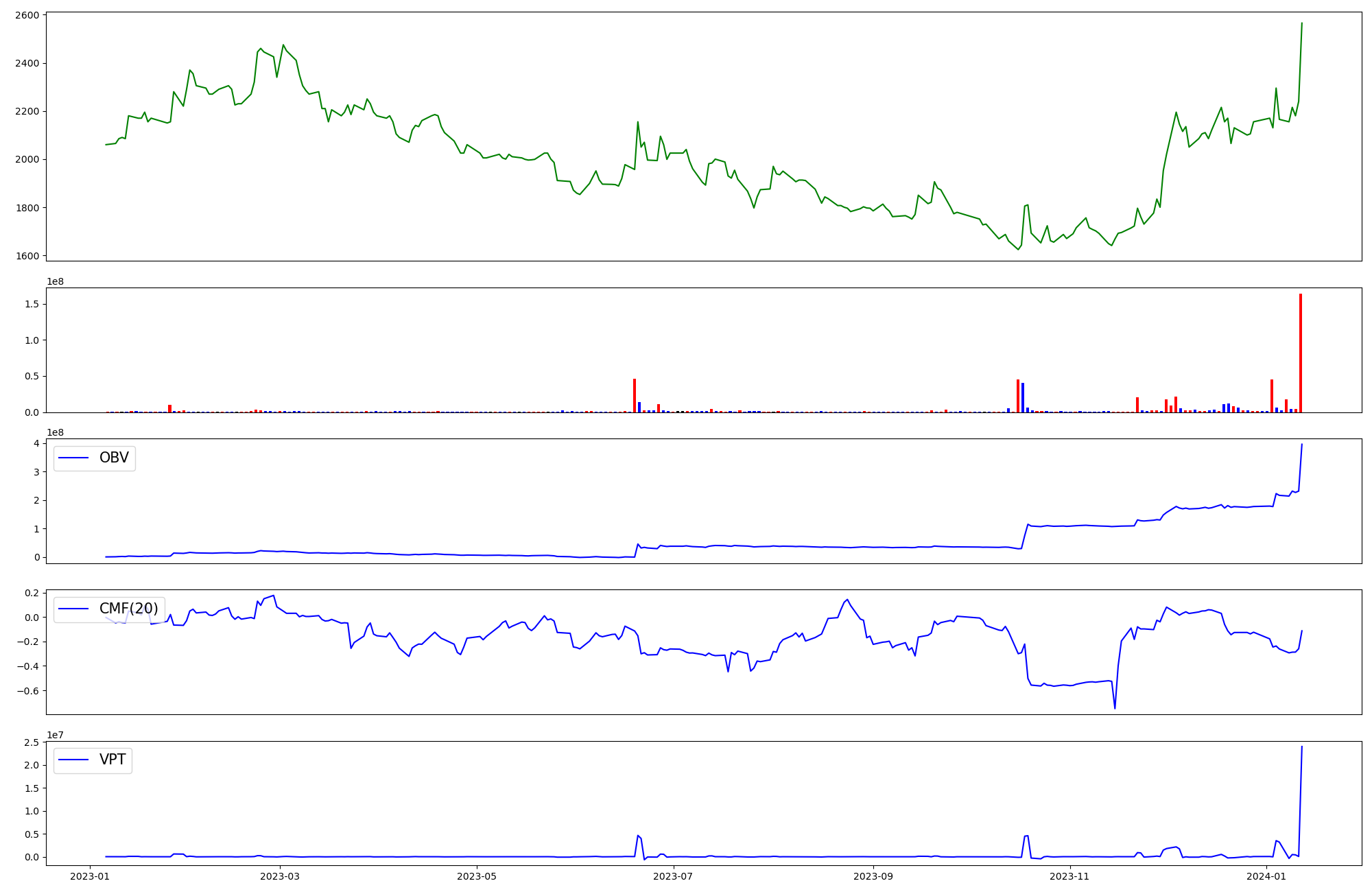Click the 2600 price axis label
Viewport: 1372px width, 892px height.
(x=28, y=15)
